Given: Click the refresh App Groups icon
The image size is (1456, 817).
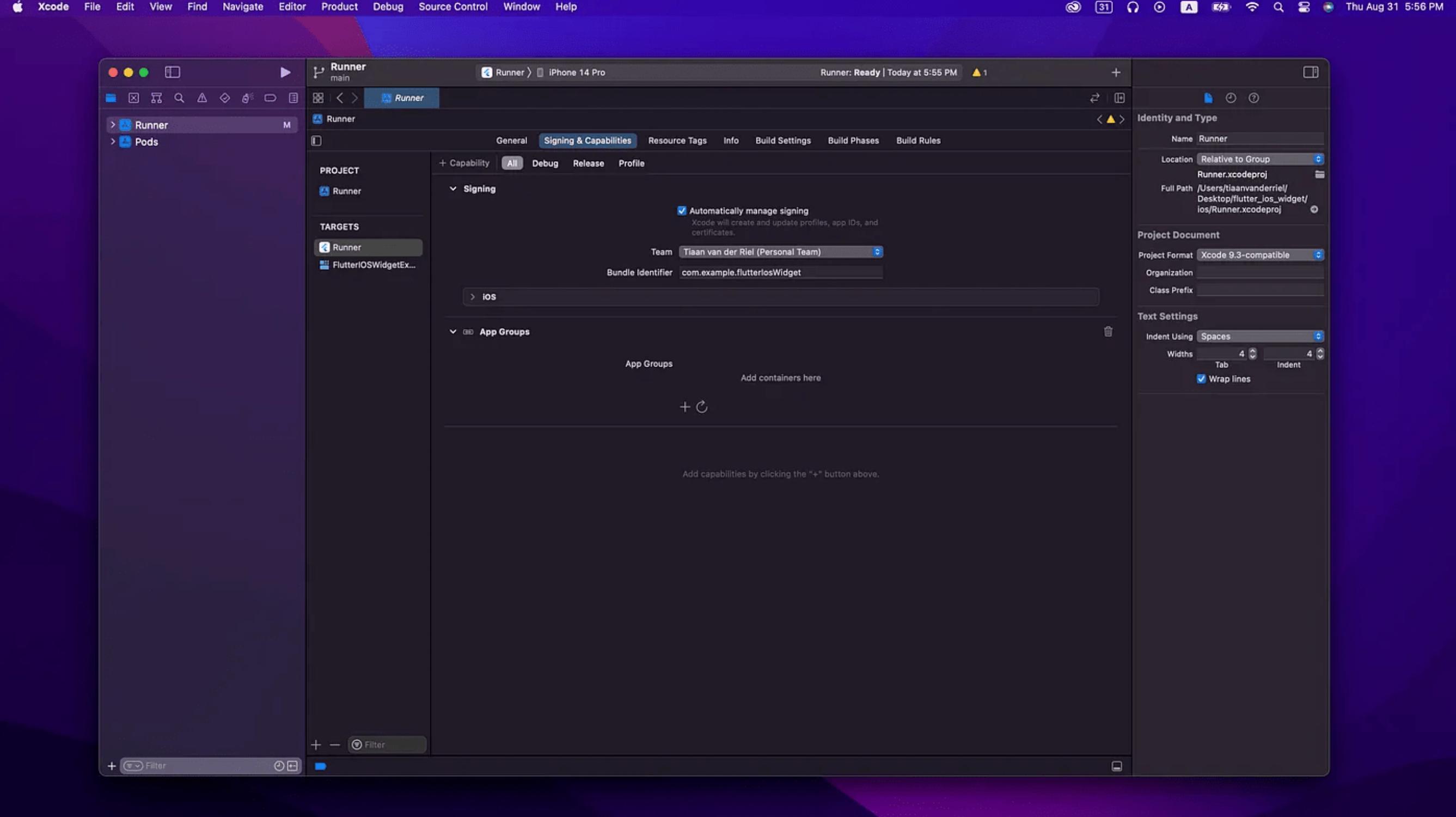Looking at the screenshot, I should (701, 407).
